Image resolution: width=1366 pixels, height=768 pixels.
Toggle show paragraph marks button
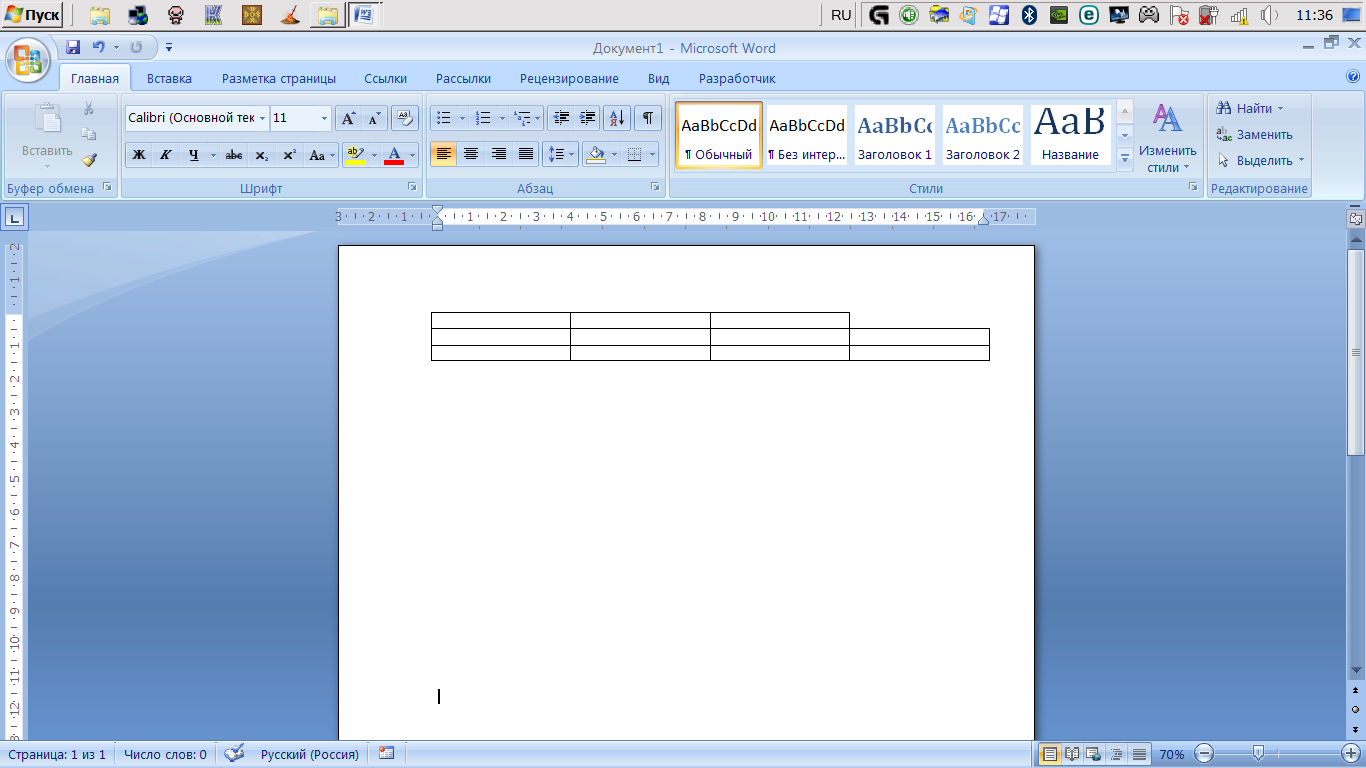click(x=648, y=118)
